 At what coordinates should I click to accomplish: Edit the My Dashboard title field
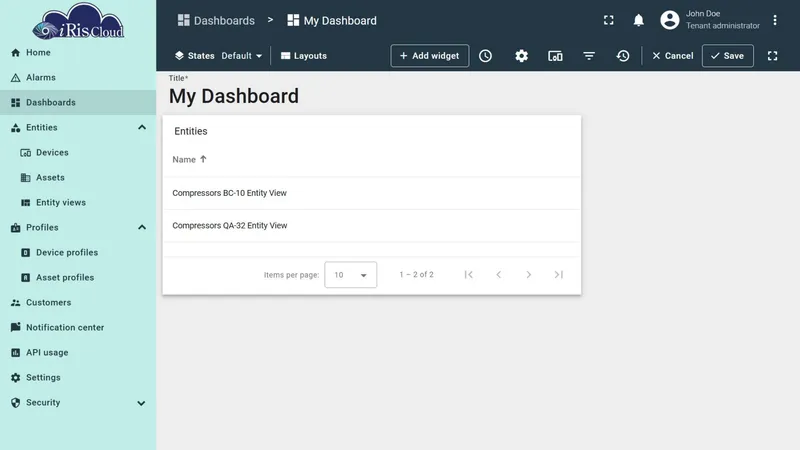234,96
